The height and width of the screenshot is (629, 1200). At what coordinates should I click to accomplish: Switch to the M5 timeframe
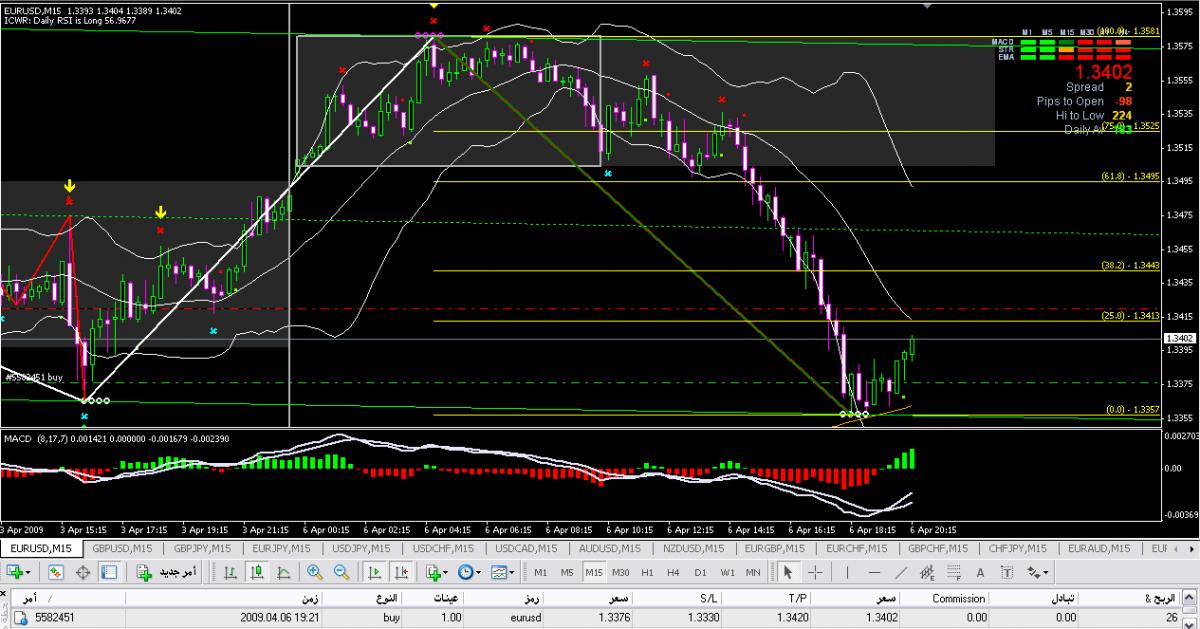[x=567, y=572]
